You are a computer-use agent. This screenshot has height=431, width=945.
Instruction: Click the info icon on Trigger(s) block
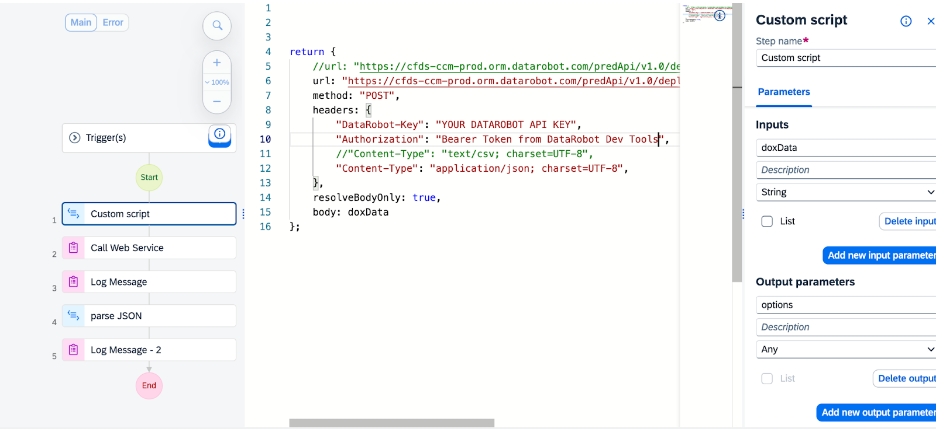[220, 135]
